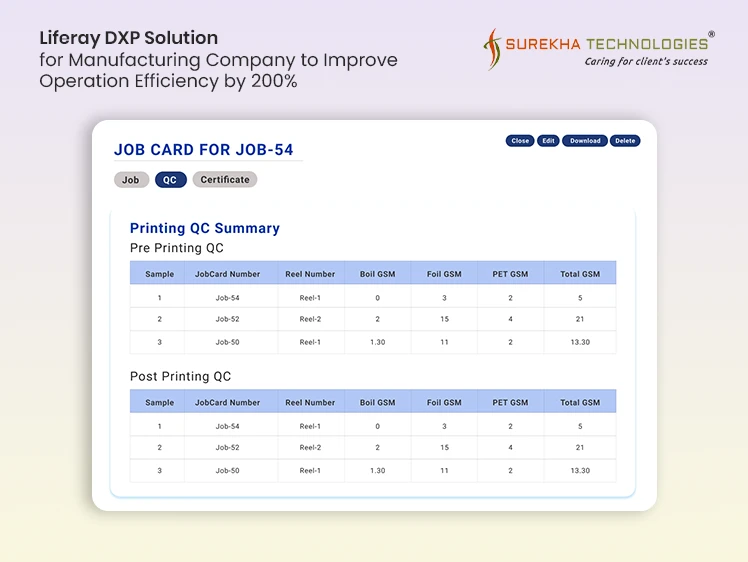Viewport: 748px width, 562px height.
Task: Click the Liferay DXP Solution title
Action: pyautogui.click(x=129, y=38)
